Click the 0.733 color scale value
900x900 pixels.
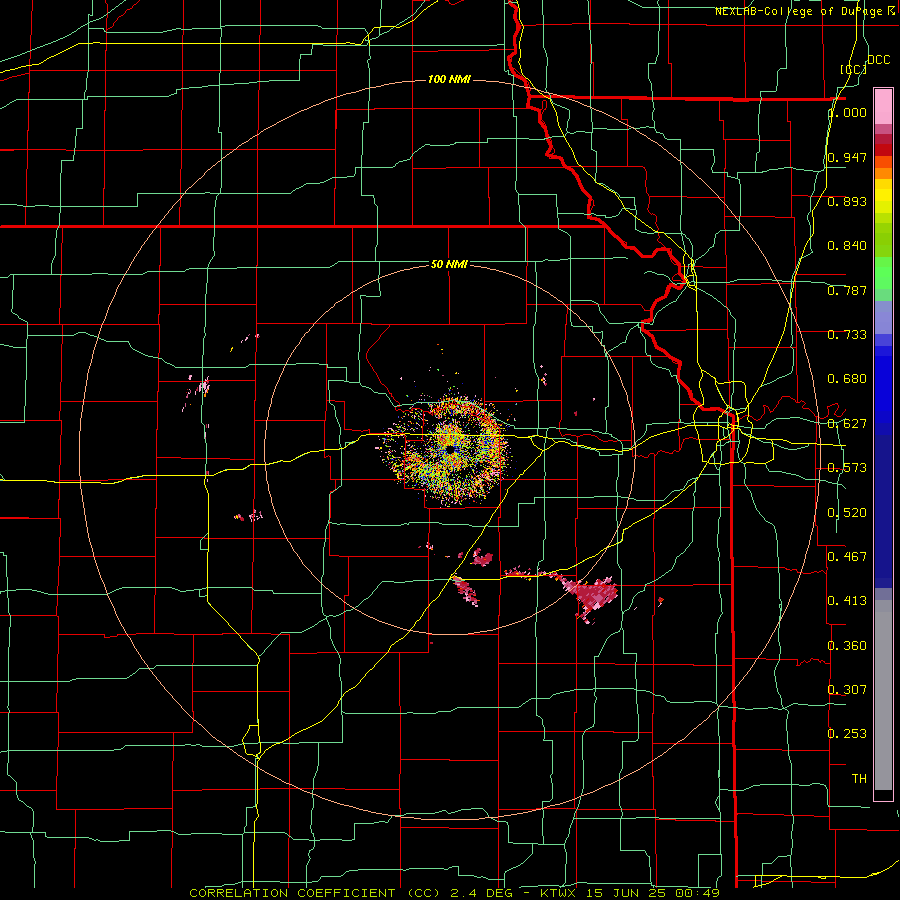click(x=847, y=335)
